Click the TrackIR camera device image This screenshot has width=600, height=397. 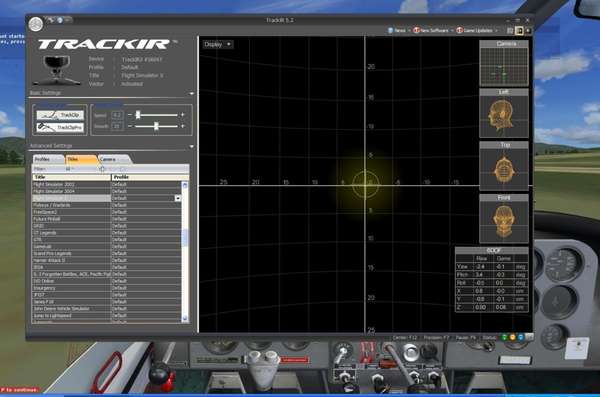pos(57,70)
